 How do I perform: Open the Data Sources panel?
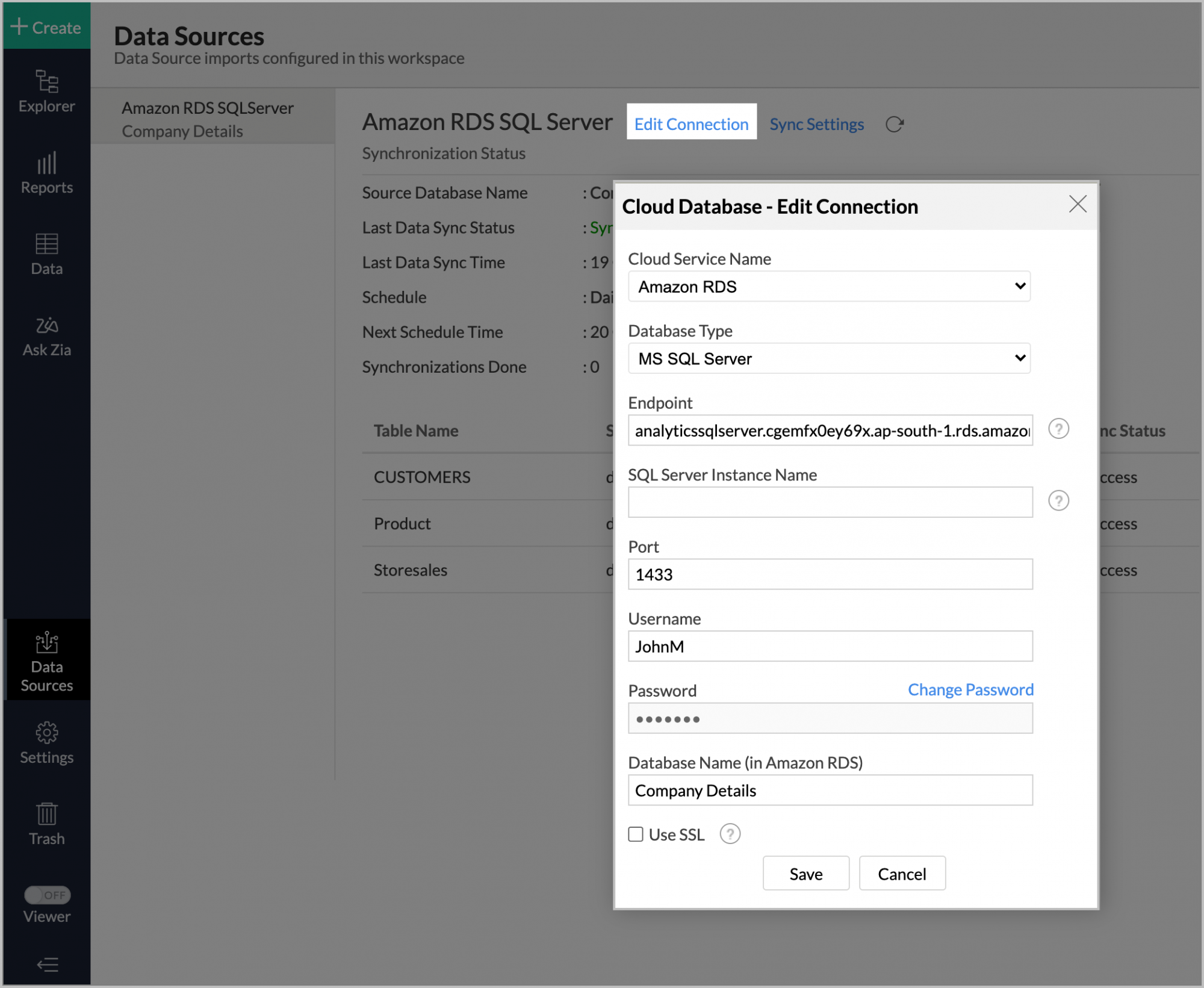(x=46, y=660)
